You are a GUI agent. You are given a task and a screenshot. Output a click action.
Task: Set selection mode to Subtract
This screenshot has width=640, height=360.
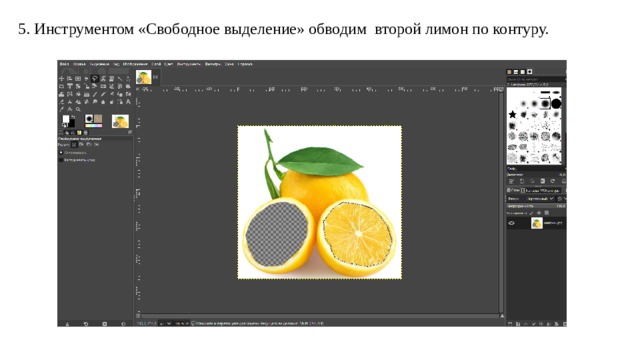coord(89,144)
